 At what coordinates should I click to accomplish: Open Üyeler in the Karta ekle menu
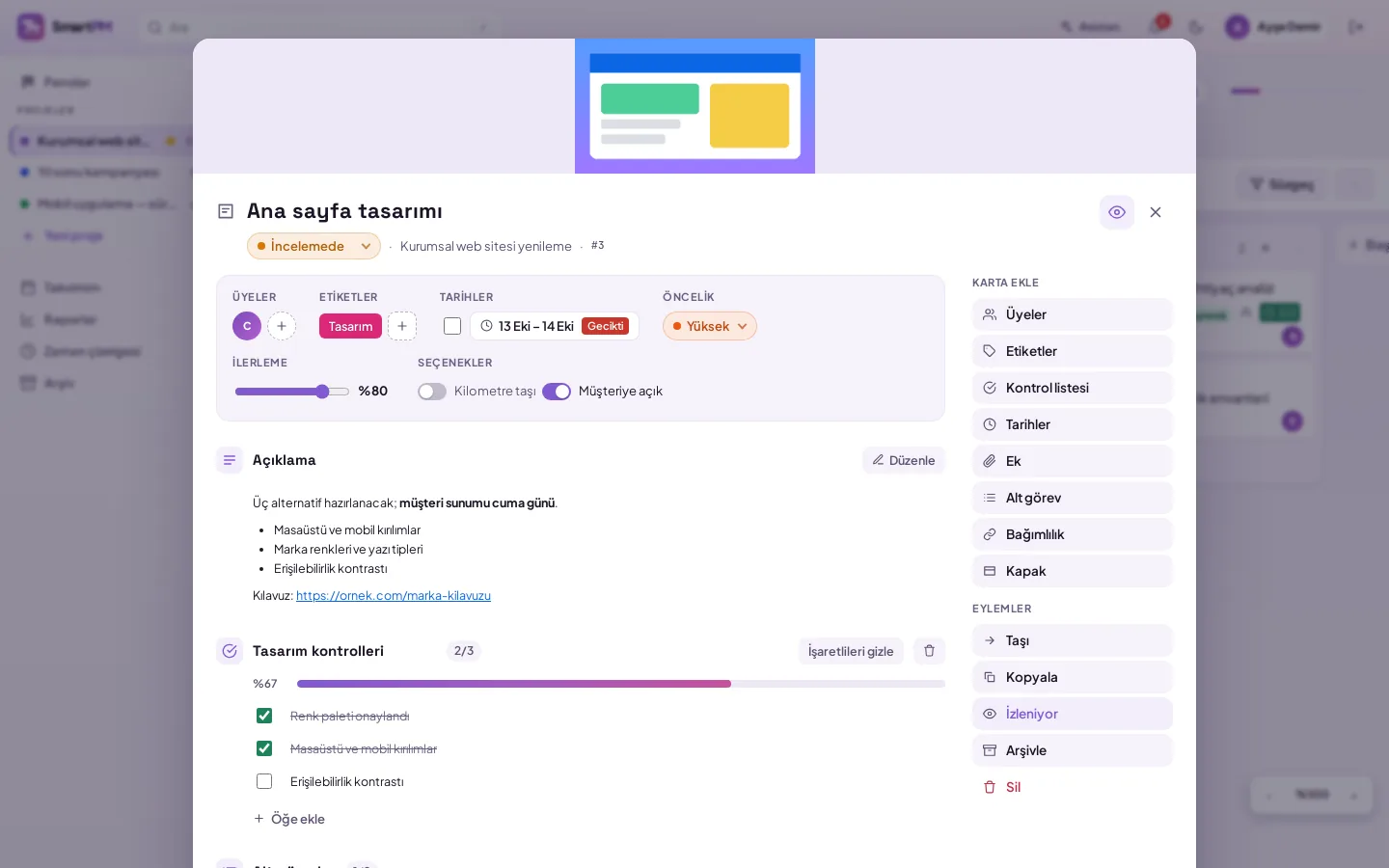[x=1073, y=314]
